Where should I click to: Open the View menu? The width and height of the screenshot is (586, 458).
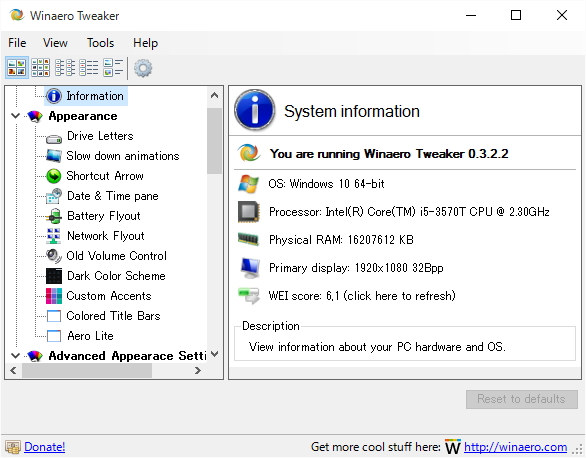click(x=55, y=43)
